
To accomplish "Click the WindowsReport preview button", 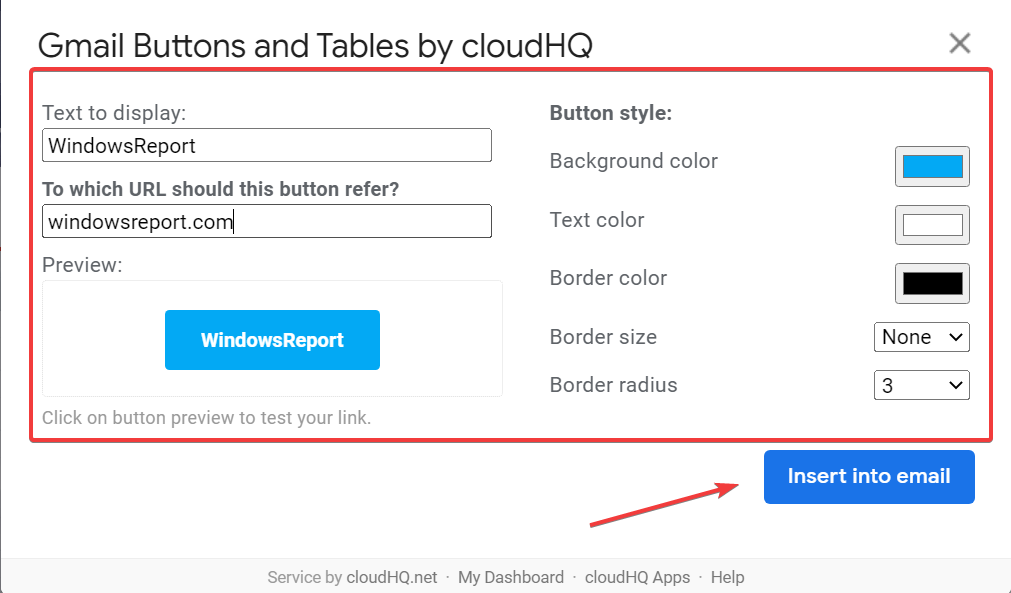I will pyautogui.click(x=272, y=340).
